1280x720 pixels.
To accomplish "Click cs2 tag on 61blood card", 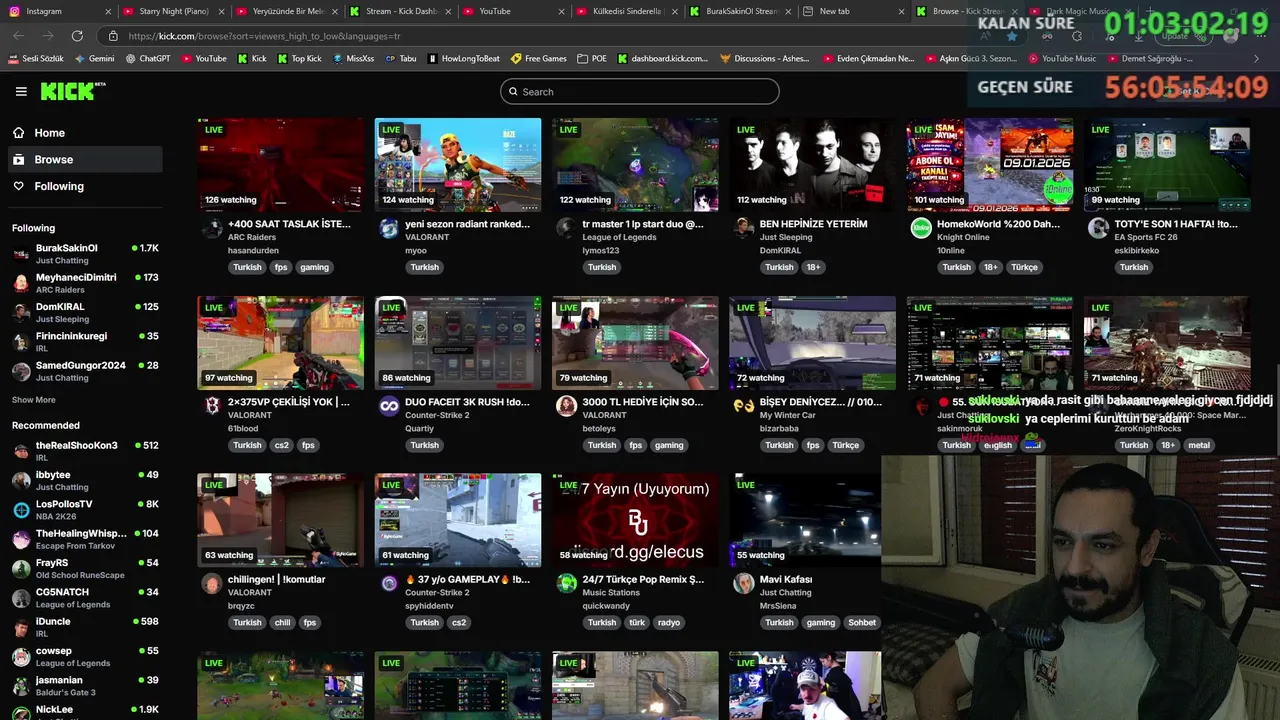I will tap(282, 445).
